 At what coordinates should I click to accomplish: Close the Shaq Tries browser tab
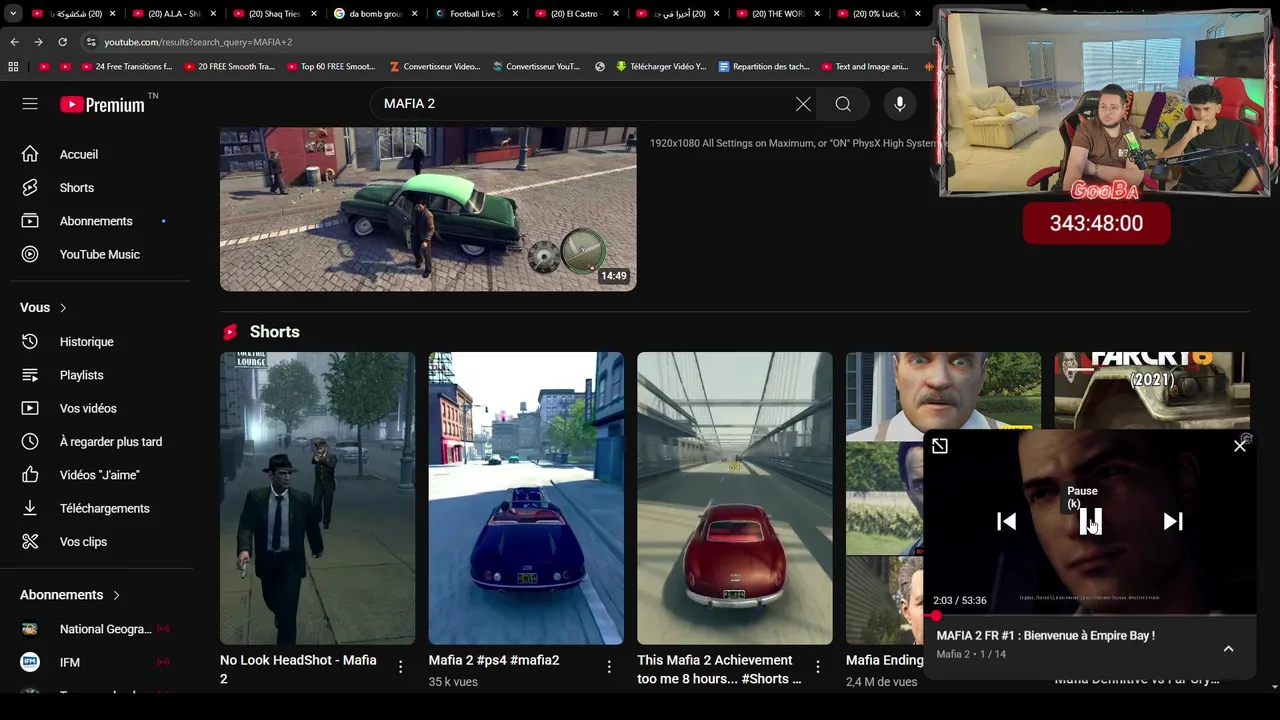coord(313,14)
